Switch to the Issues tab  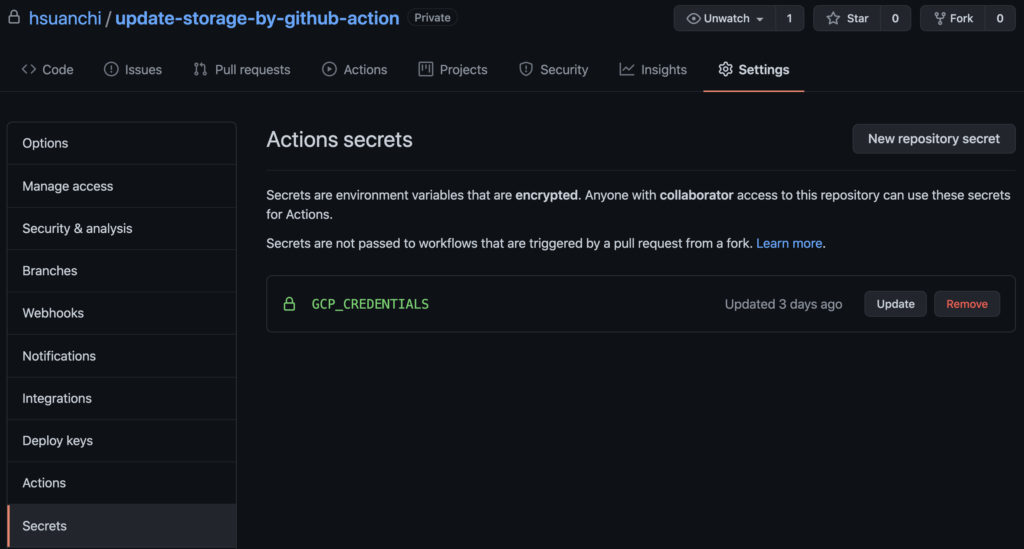click(x=133, y=69)
